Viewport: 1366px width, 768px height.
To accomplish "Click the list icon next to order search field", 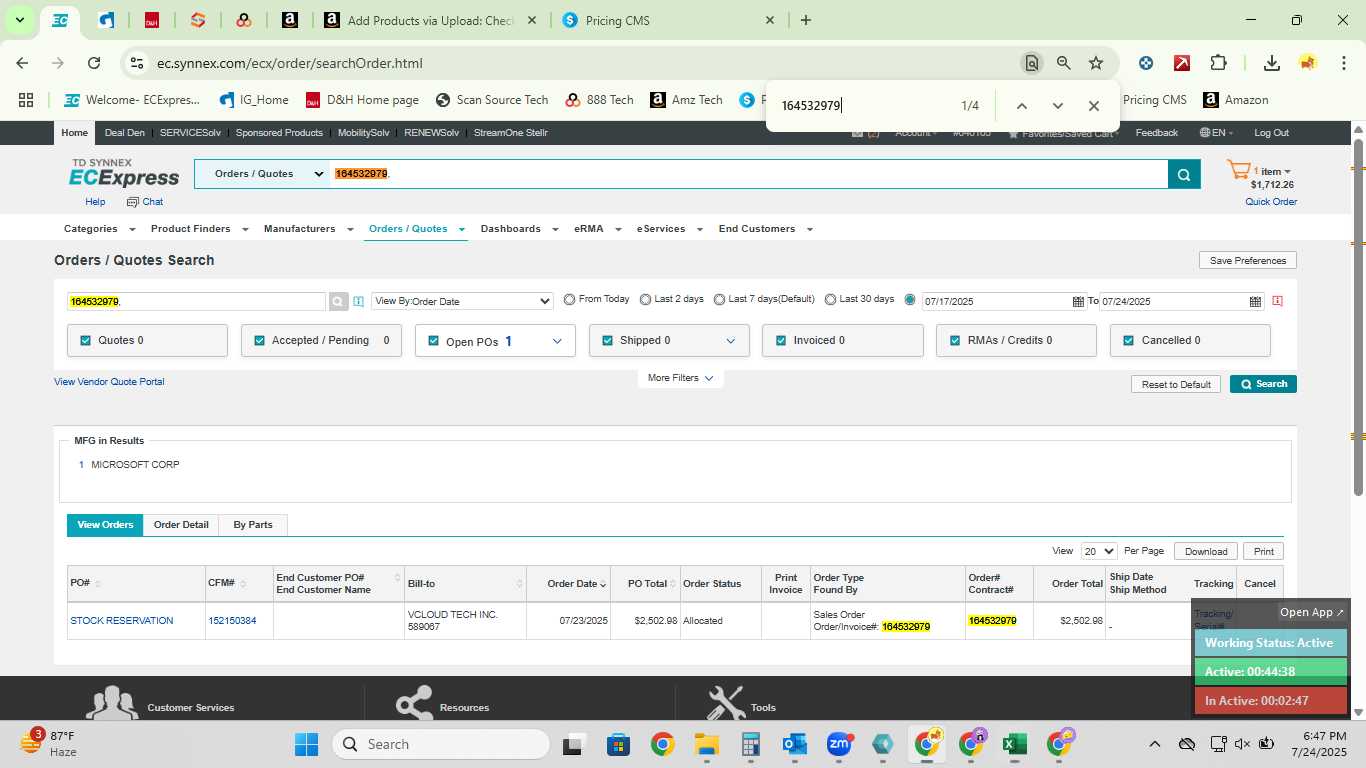I will [359, 301].
